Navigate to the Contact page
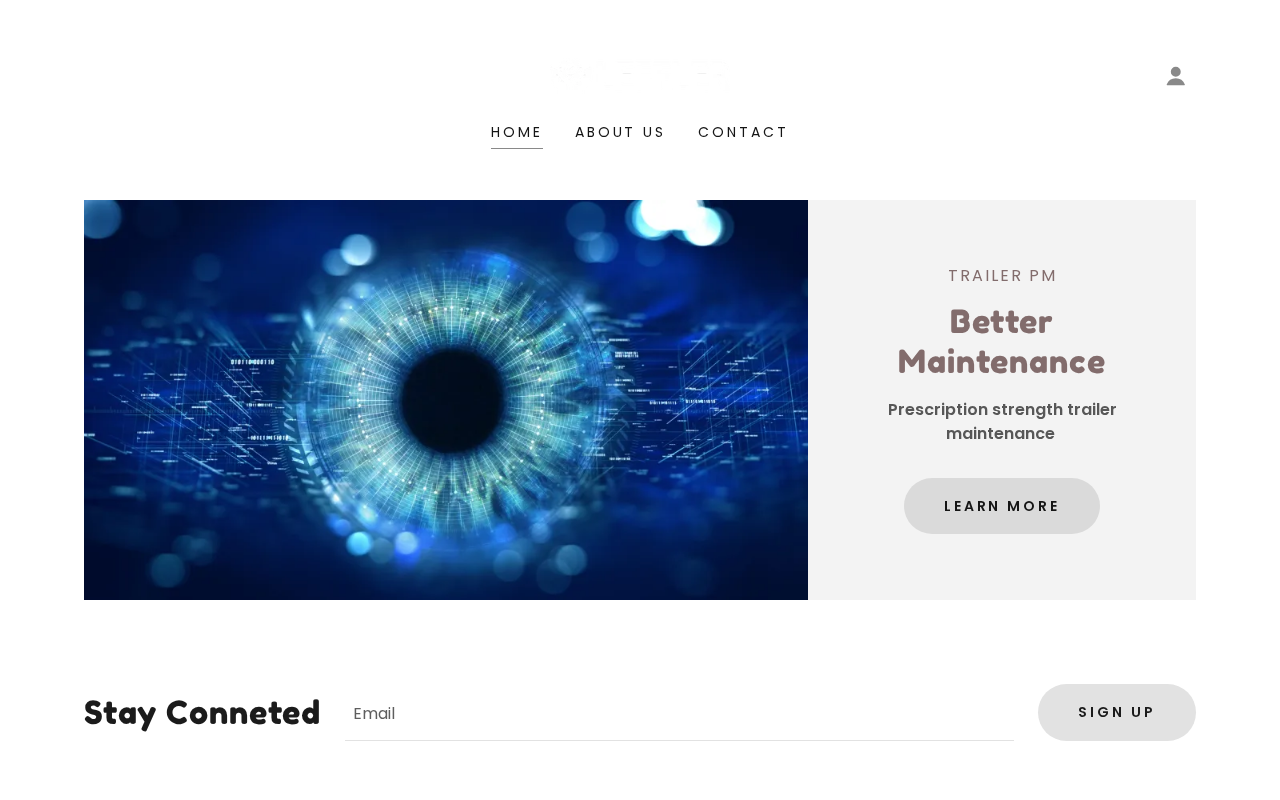 tap(743, 132)
